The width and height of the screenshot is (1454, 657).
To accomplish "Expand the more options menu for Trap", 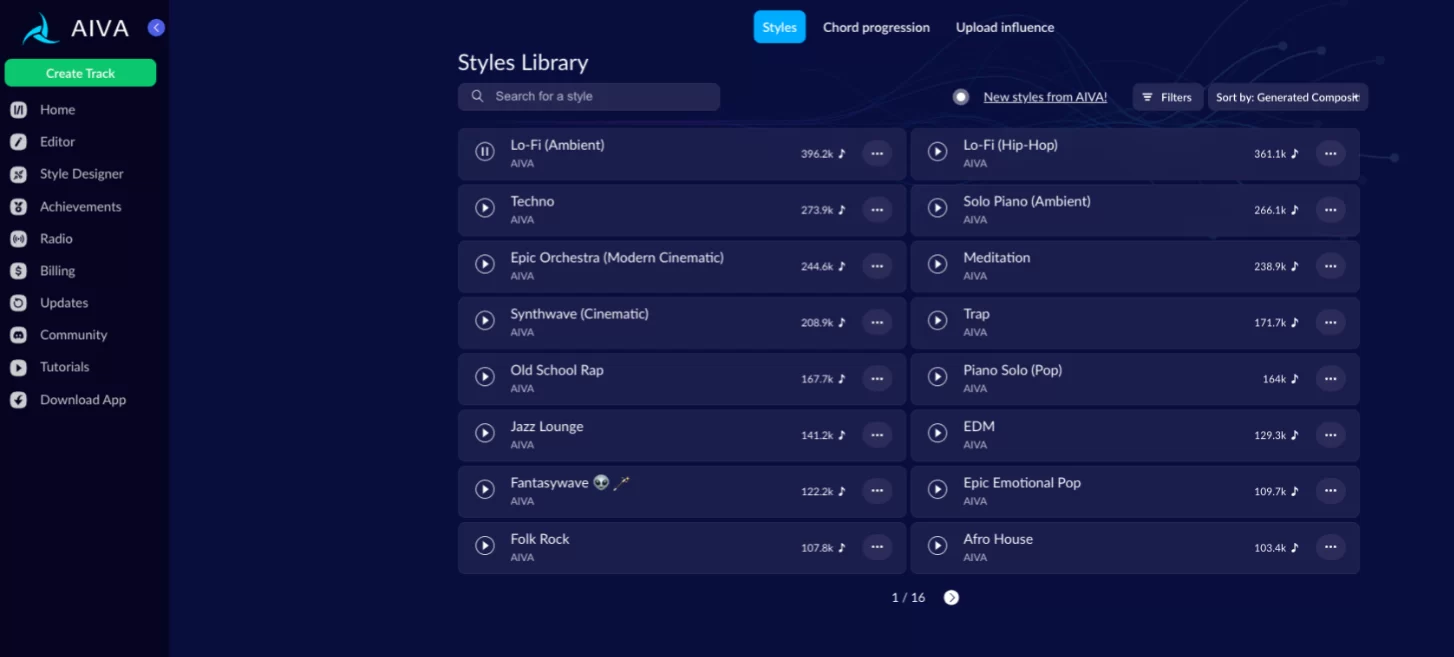I will [x=1330, y=322].
